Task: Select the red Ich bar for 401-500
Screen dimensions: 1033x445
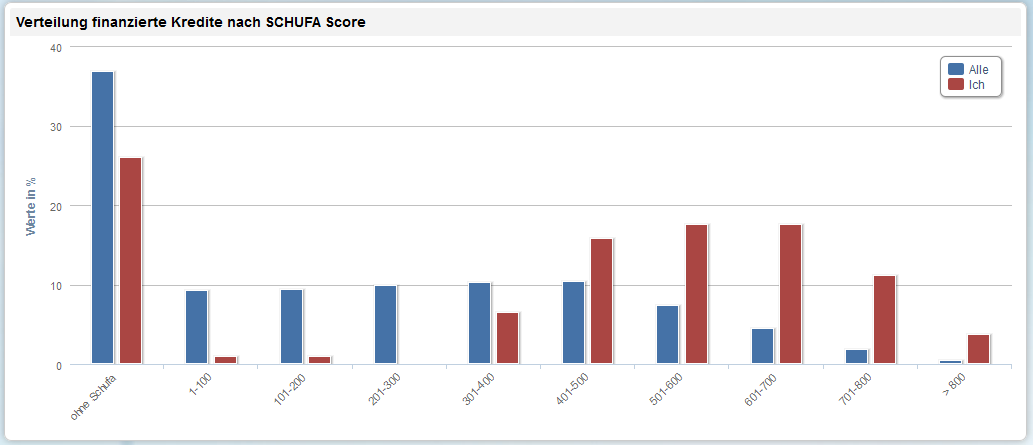Action: [602, 301]
